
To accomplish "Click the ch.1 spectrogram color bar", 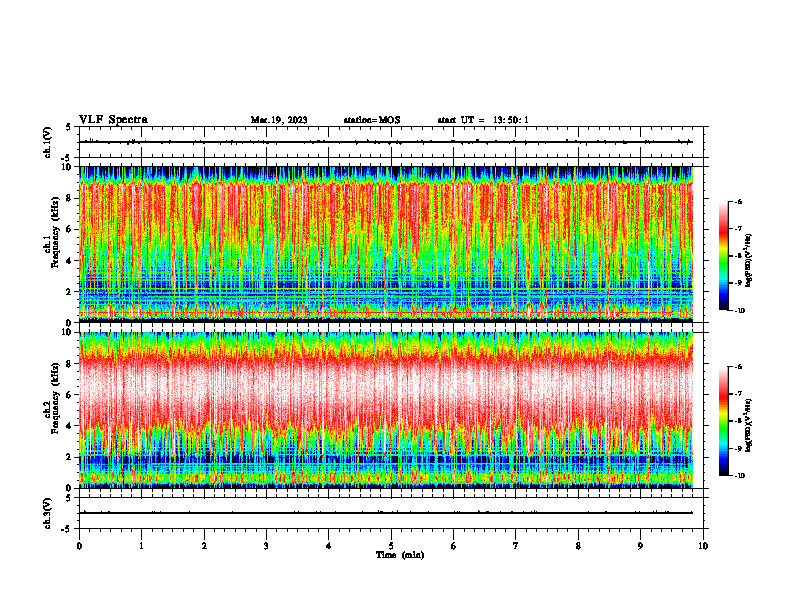I will tap(723, 256).
